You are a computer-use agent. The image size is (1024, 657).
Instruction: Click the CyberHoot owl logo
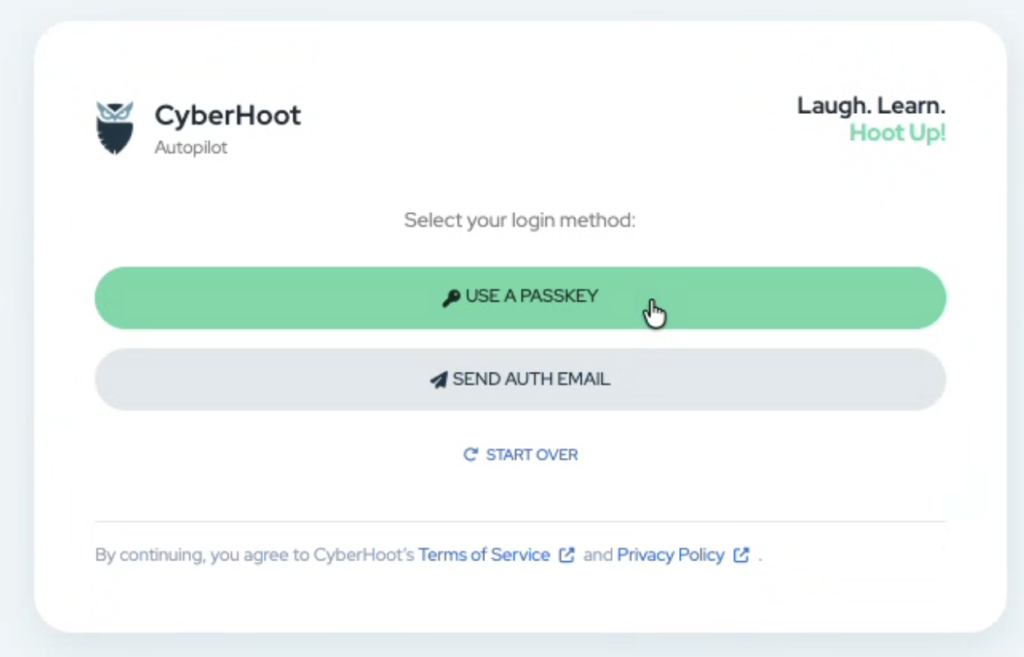click(115, 128)
